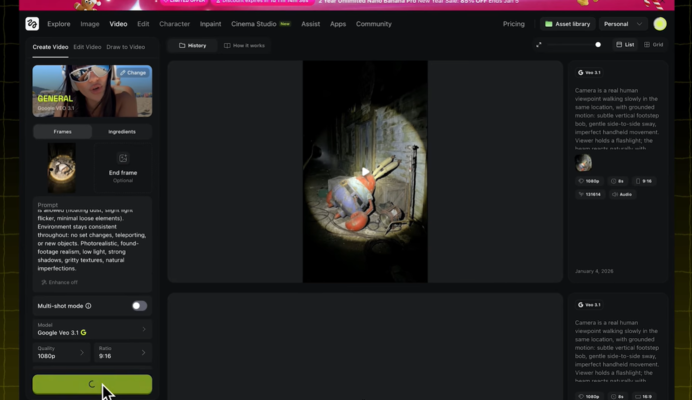Enable the Multi-shot mode switch

(x=139, y=306)
